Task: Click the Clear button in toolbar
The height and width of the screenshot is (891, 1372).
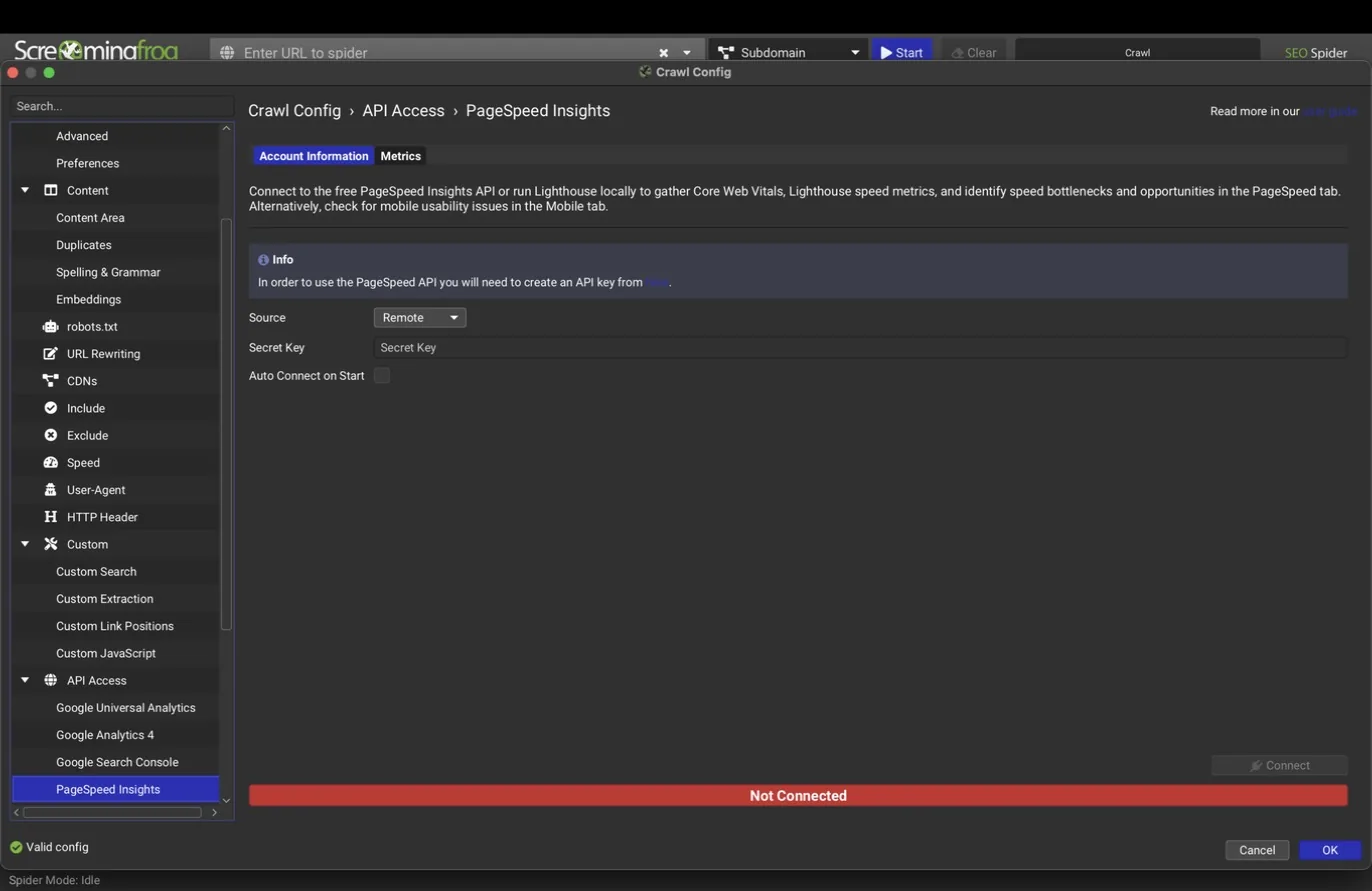Action: 974,52
